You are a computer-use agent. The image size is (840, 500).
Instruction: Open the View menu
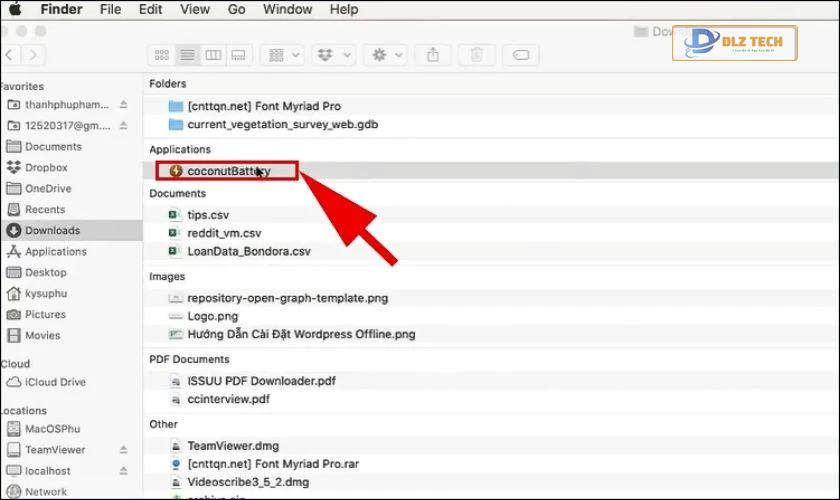tap(194, 9)
